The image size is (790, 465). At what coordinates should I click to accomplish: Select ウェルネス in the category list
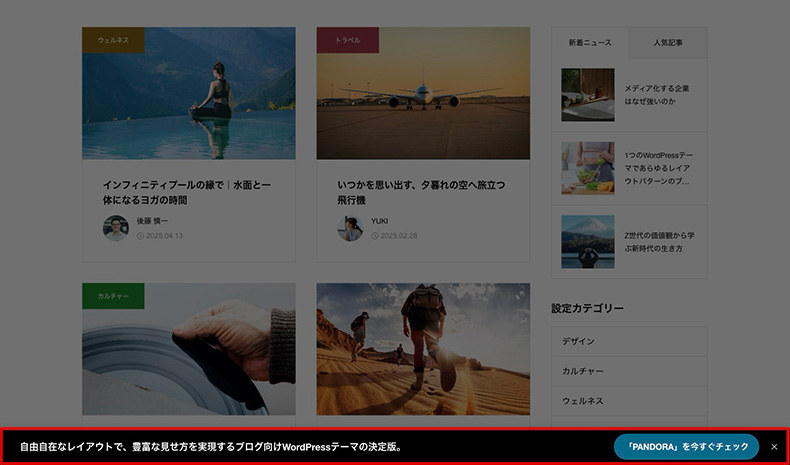click(629, 401)
